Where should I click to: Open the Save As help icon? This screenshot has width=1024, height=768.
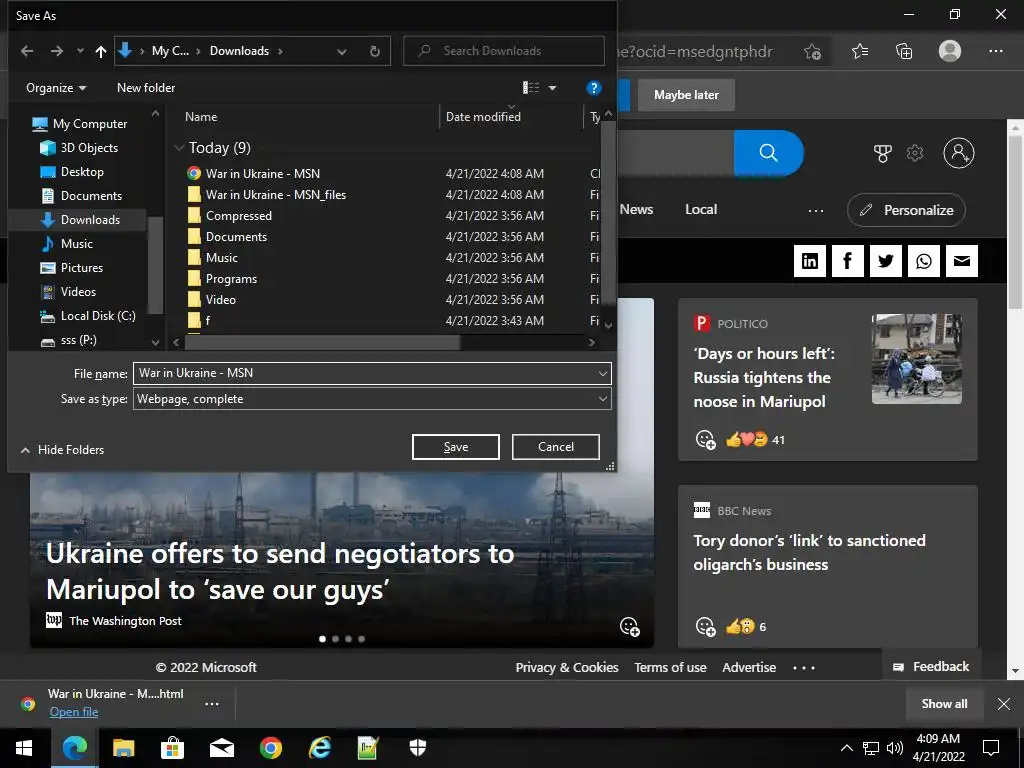tap(594, 88)
